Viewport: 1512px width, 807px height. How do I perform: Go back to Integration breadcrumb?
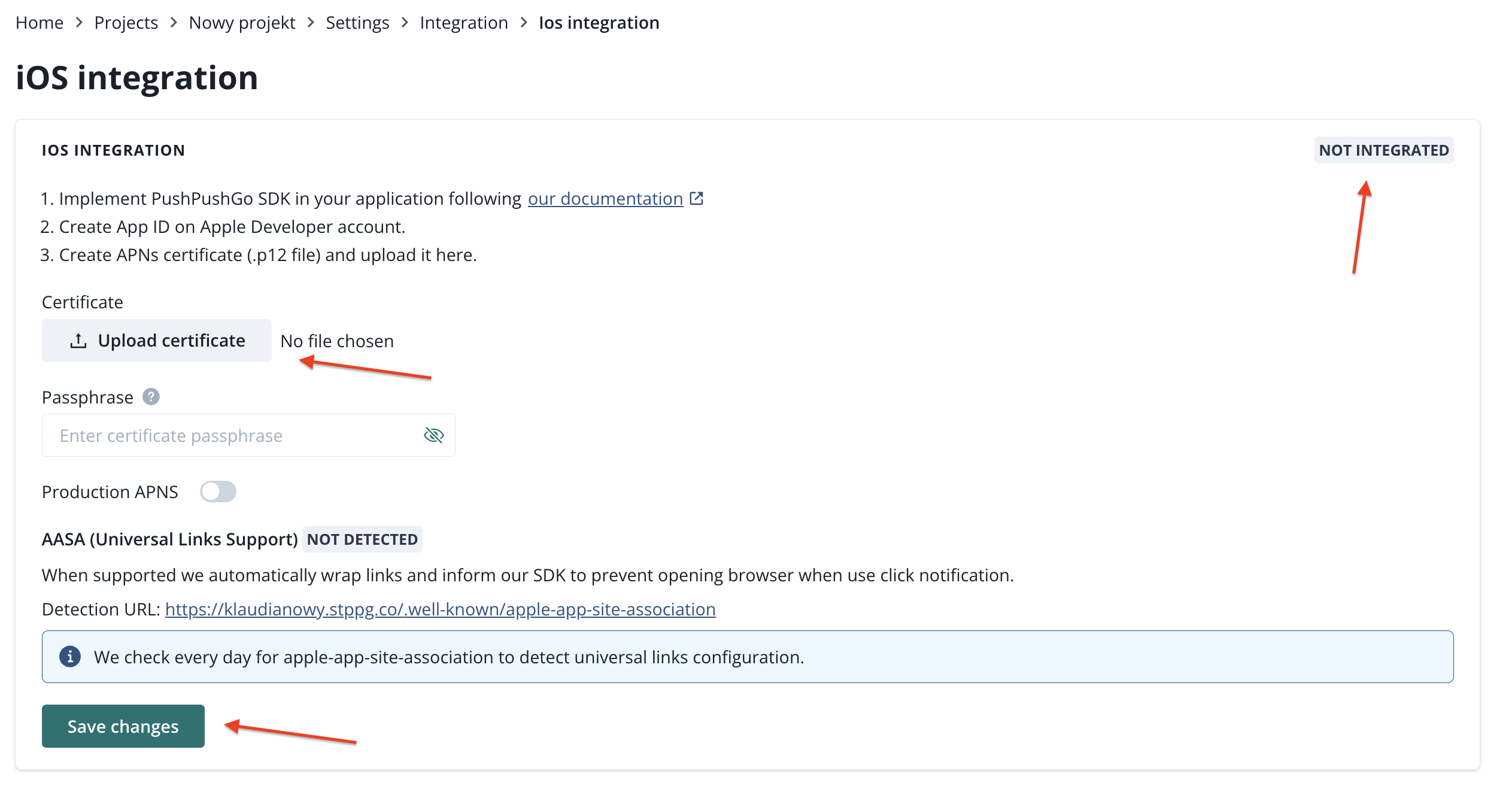[x=464, y=23]
